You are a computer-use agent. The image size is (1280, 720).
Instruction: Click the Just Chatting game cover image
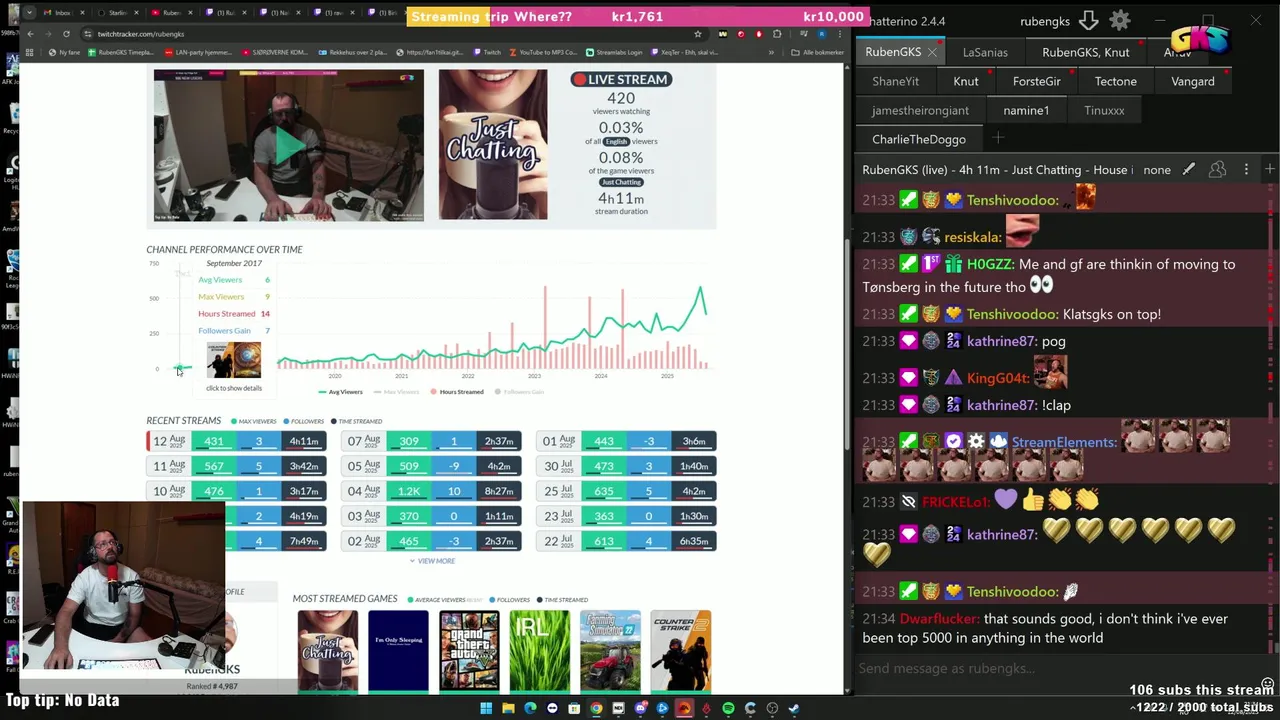[x=493, y=145]
